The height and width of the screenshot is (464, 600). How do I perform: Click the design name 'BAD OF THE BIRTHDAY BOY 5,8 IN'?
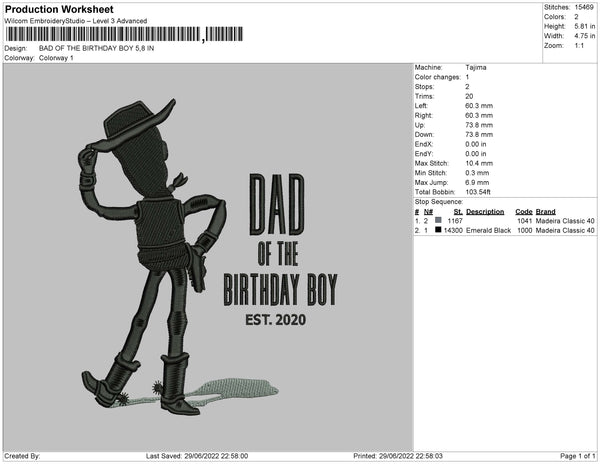pos(96,49)
